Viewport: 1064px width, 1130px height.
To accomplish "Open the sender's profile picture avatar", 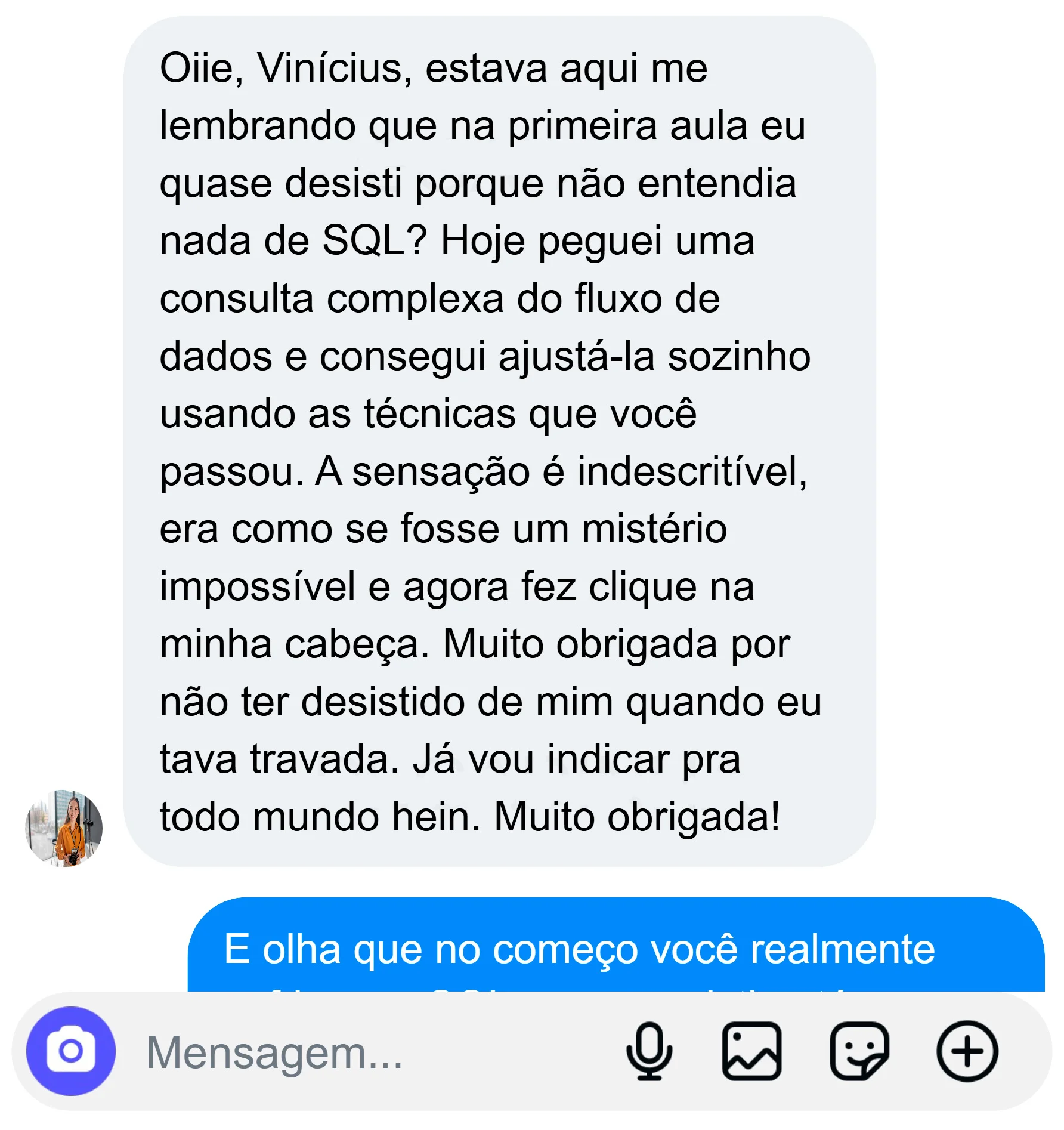I will point(64,828).
